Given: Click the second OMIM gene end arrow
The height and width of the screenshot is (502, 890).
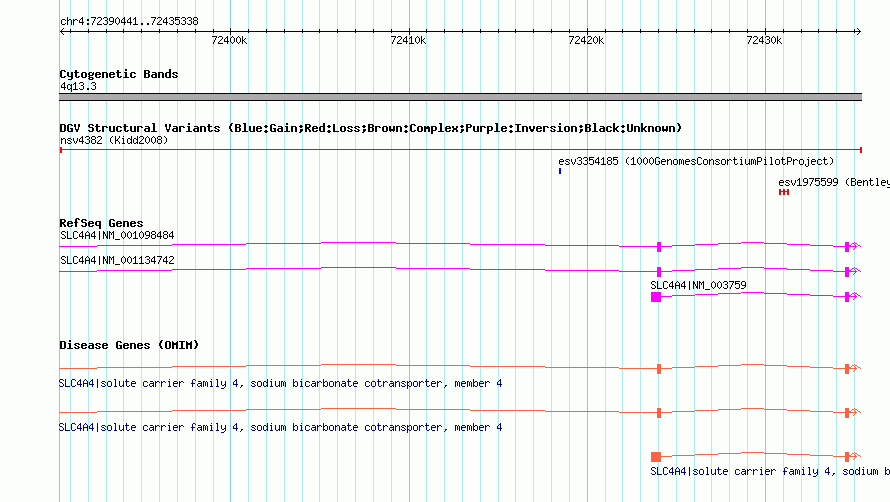Looking at the screenshot, I should click(856, 412).
